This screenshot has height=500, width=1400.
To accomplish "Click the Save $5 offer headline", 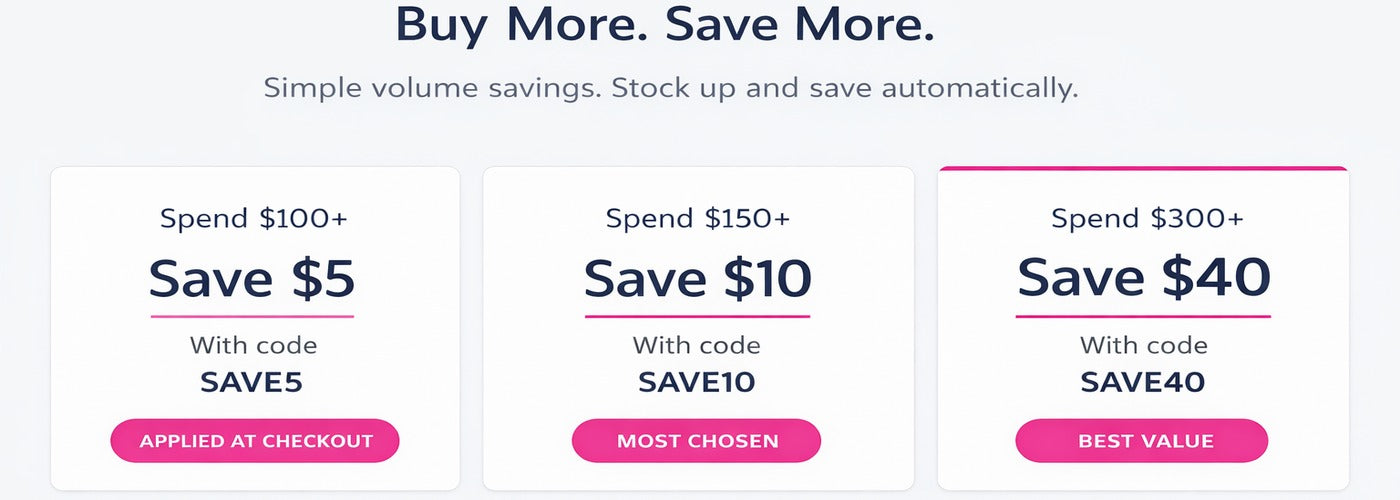I will (252, 279).
